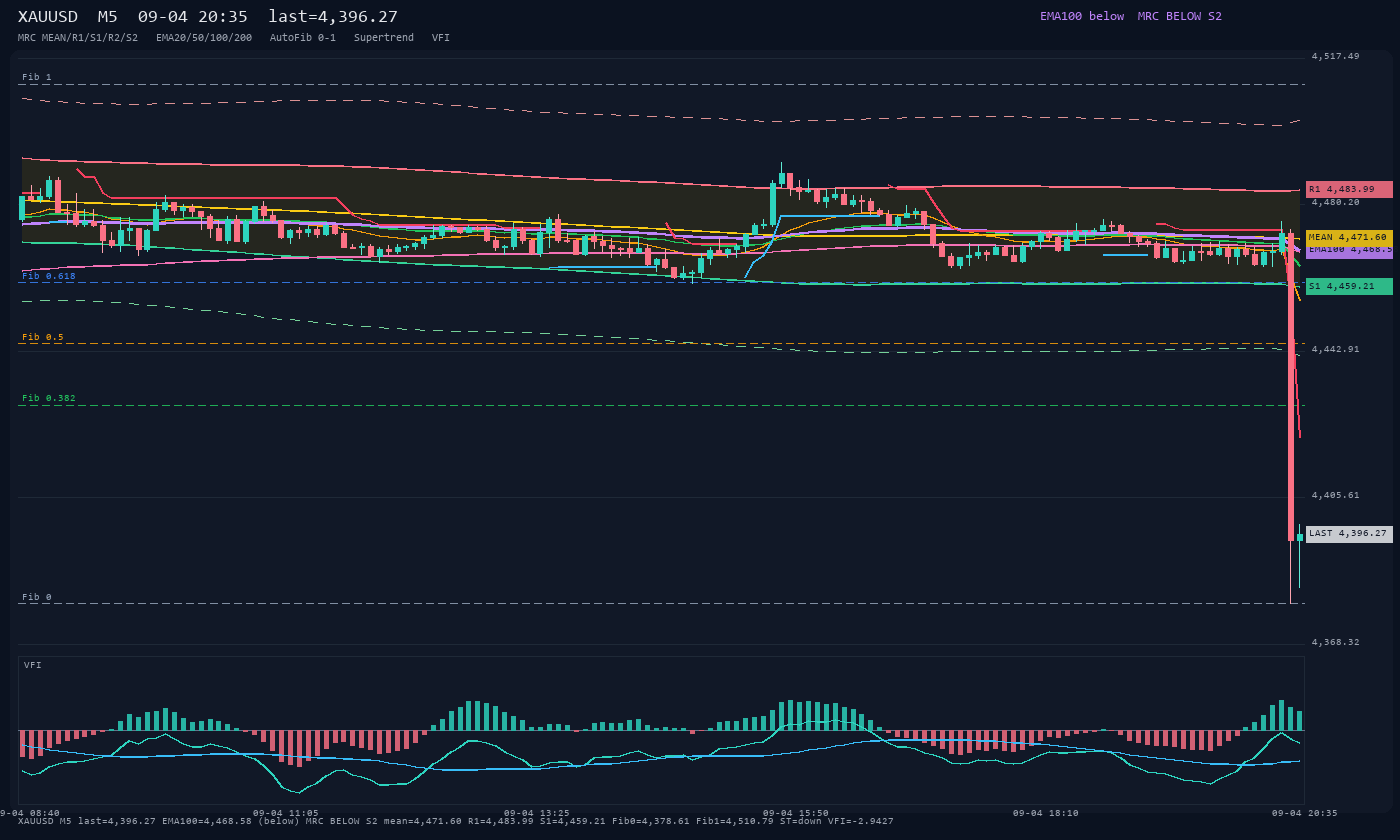Screen dimensions: 1400x840
Task: Click the VFI entry in the top legend row
Action: click(x=441, y=38)
